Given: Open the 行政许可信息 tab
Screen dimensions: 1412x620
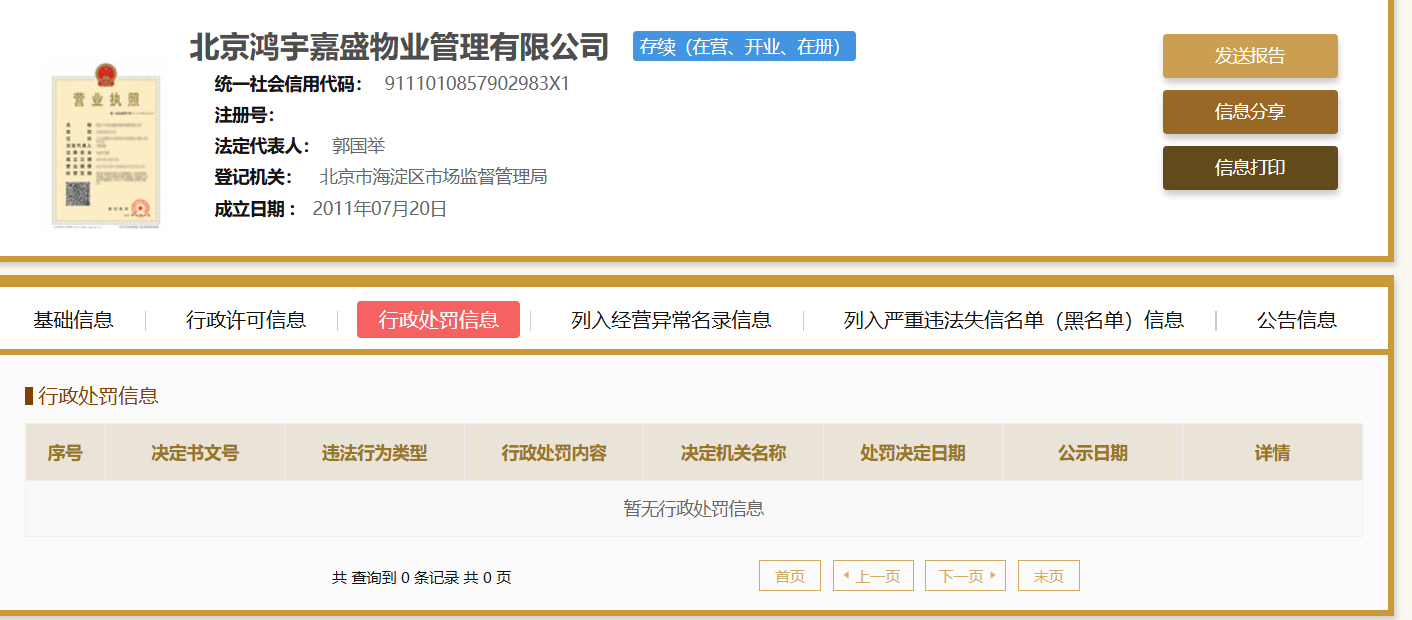Looking at the screenshot, I should point(246,320).
